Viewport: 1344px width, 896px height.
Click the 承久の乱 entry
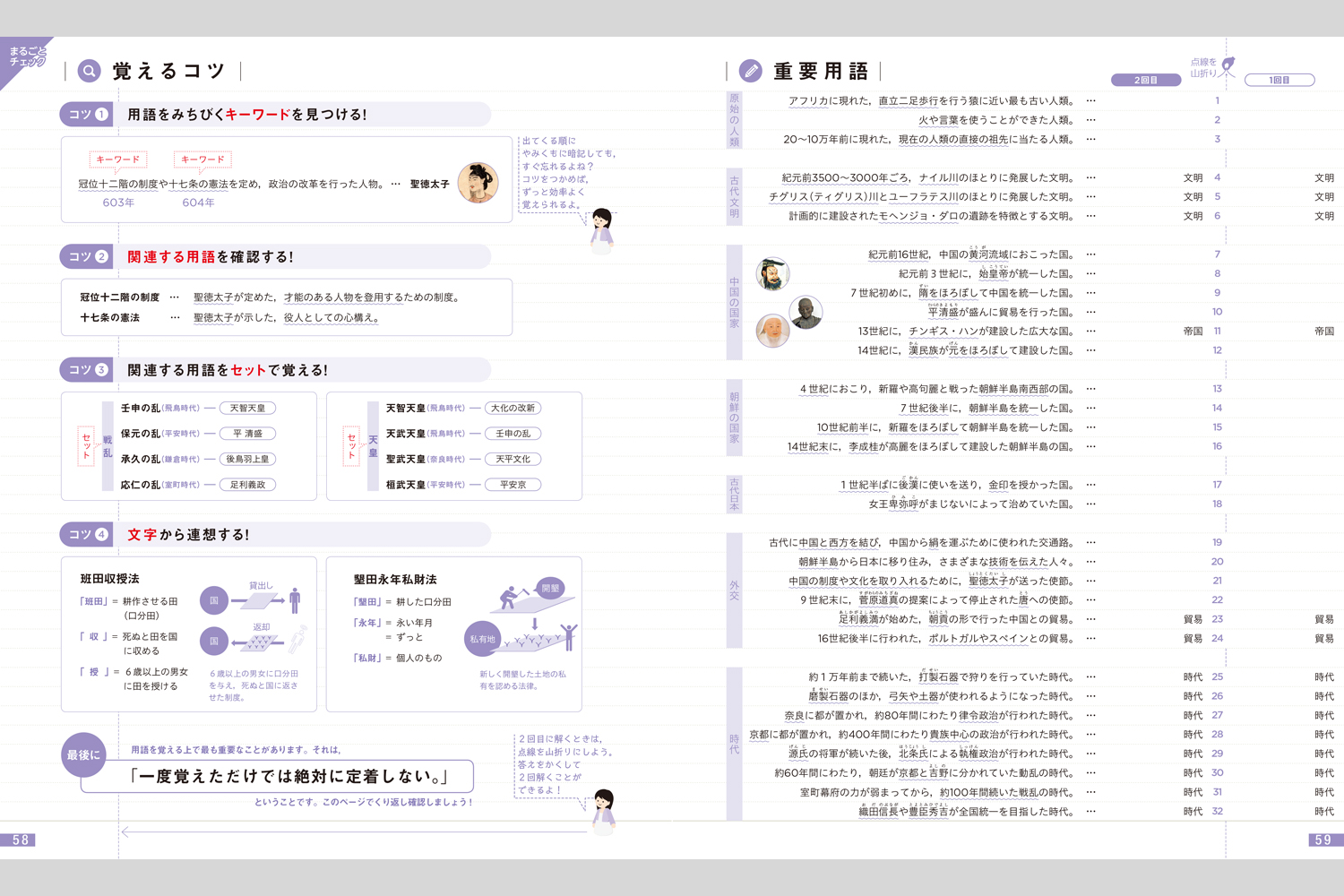point(141,459)
